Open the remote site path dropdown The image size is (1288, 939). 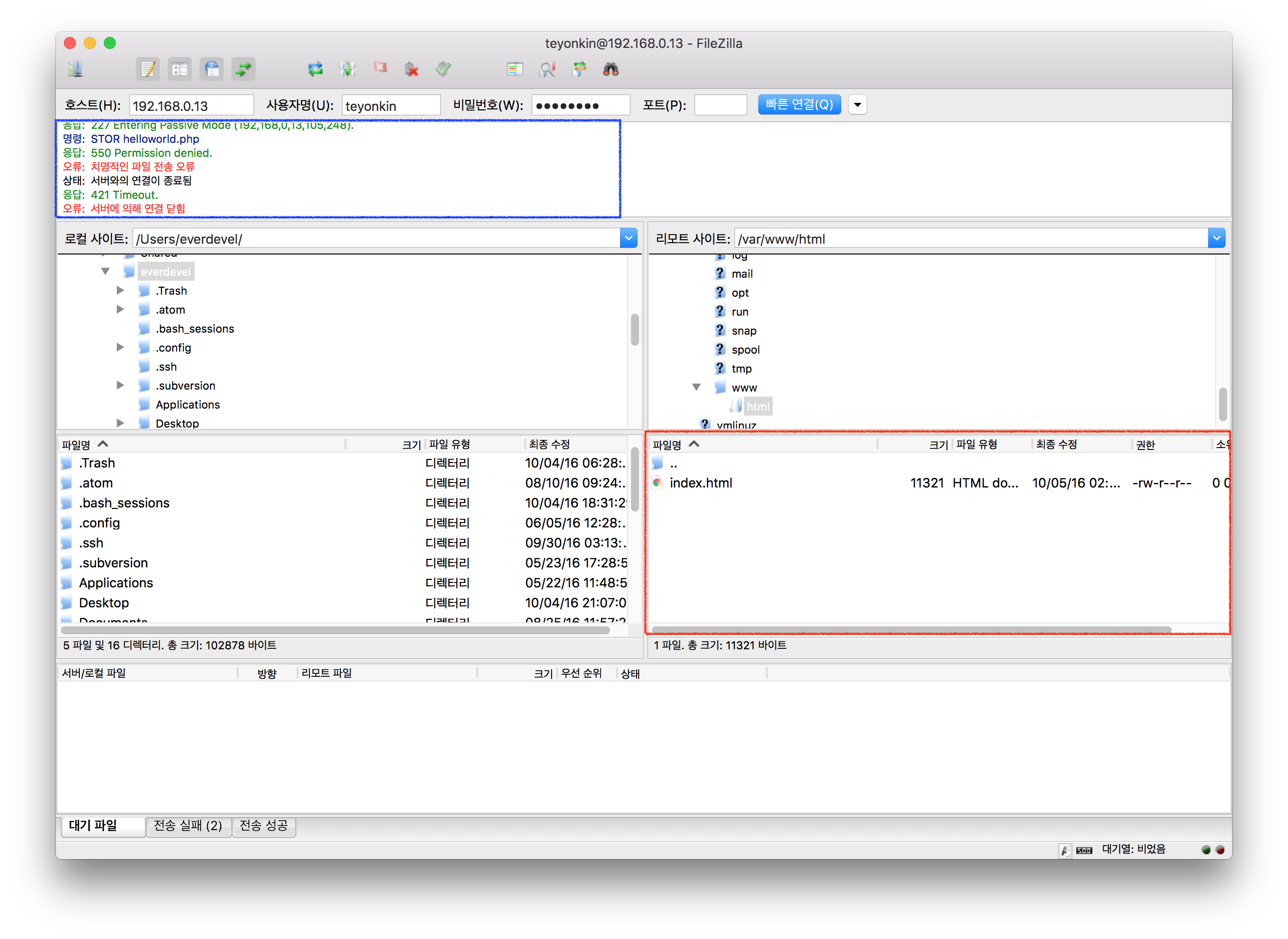click(x=1217, y=238)
